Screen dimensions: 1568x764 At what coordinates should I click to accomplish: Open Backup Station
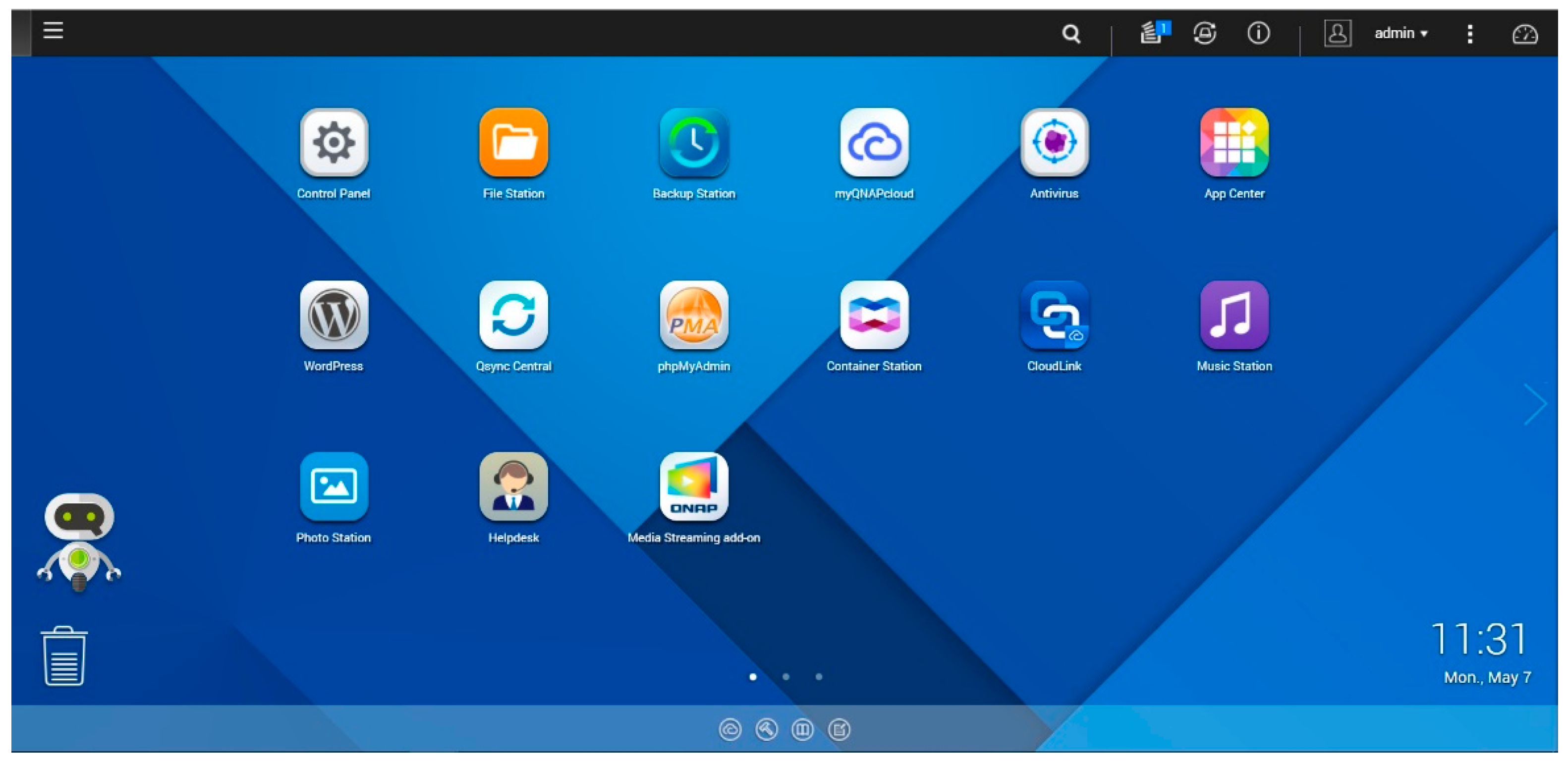click(693, 143)
